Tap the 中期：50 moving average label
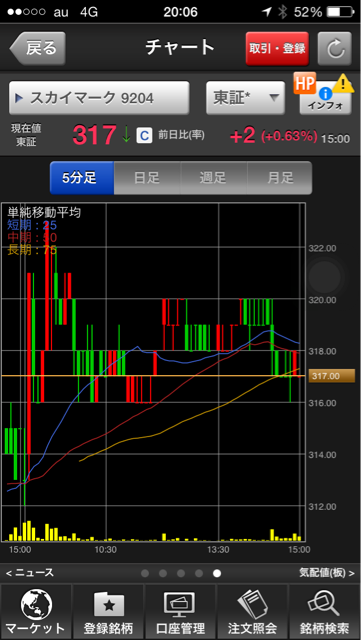361x640 pixels. coord(32,238)
